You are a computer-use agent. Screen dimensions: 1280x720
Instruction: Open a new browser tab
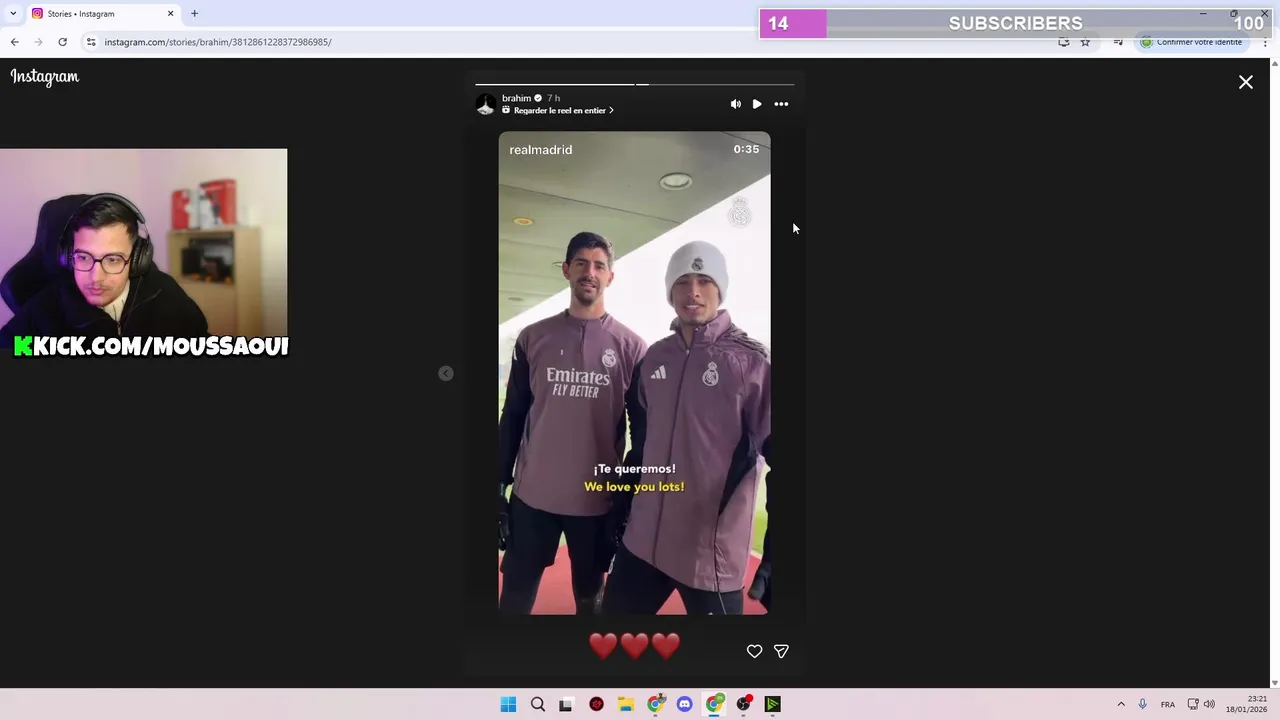194,14
